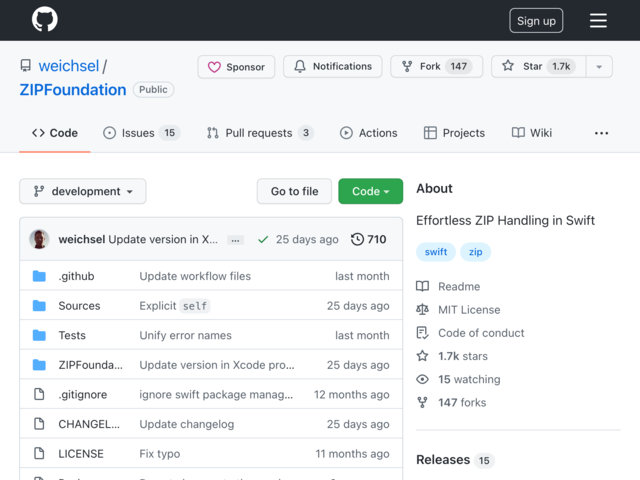The height and width of the screenshot is (480, 640).
Task: Click '11 months ago' on LICENSE row
Action: pos(352,454)
